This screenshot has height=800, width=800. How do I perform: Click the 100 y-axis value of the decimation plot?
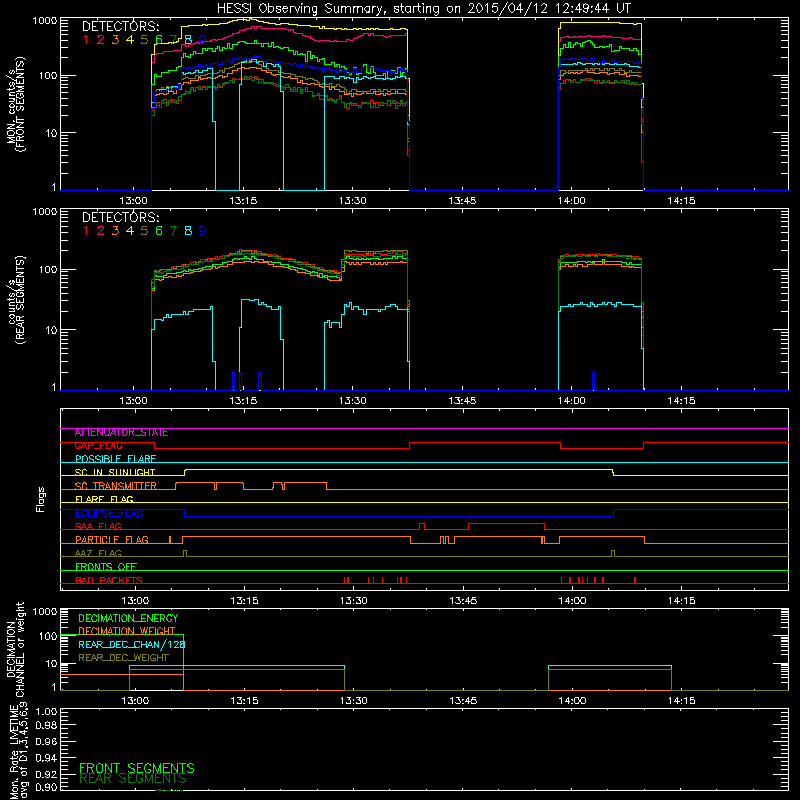[48, 636]
